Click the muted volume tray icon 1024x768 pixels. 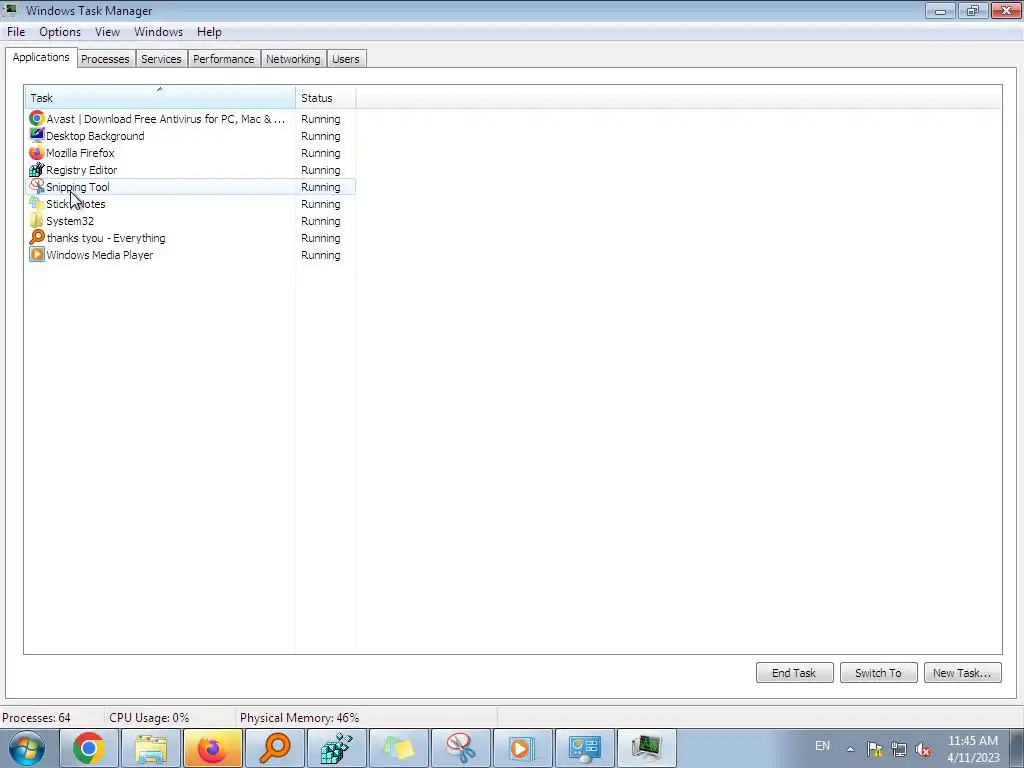click(x=923, y=749)
